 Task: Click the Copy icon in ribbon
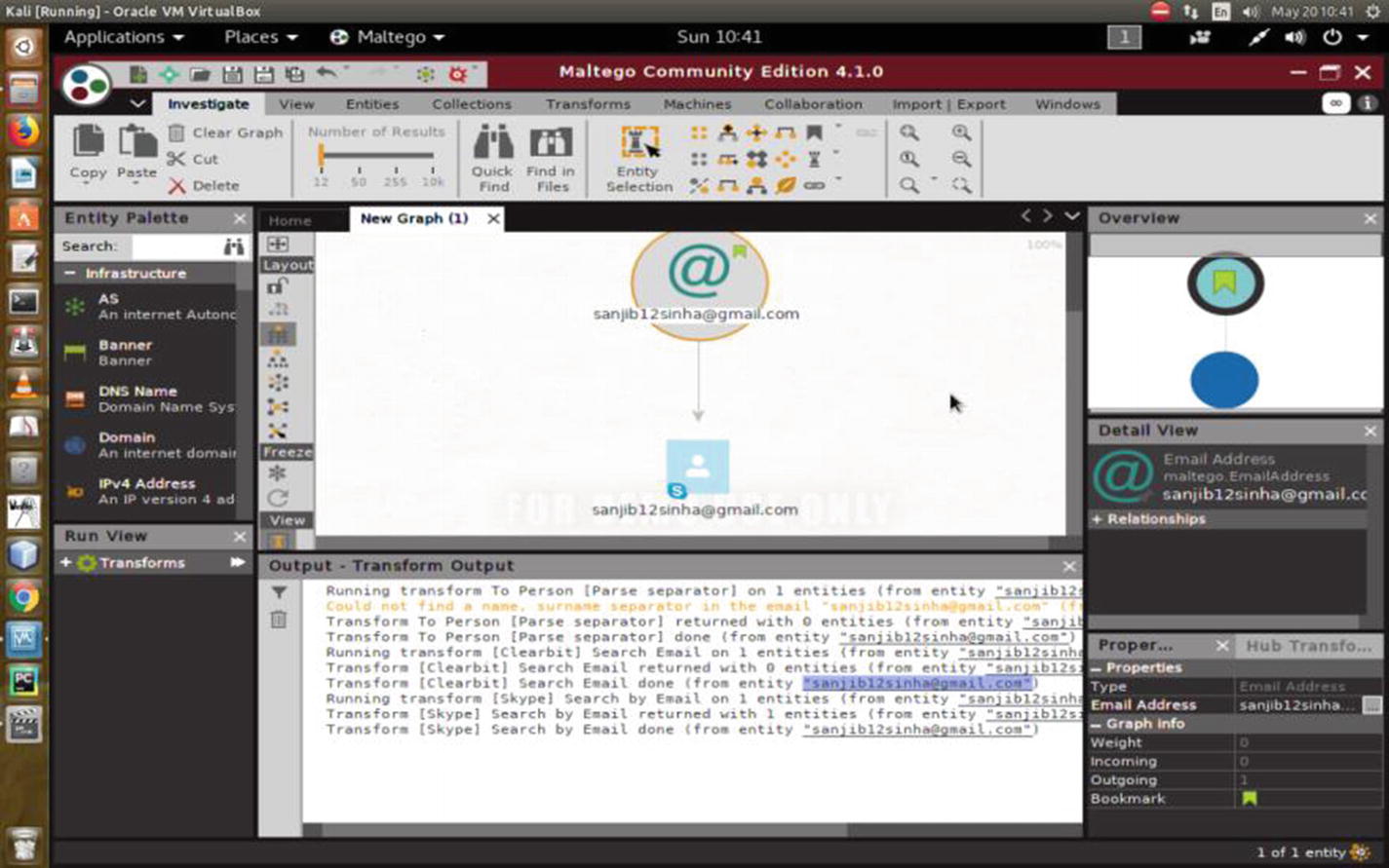click(x=88, y=141)
